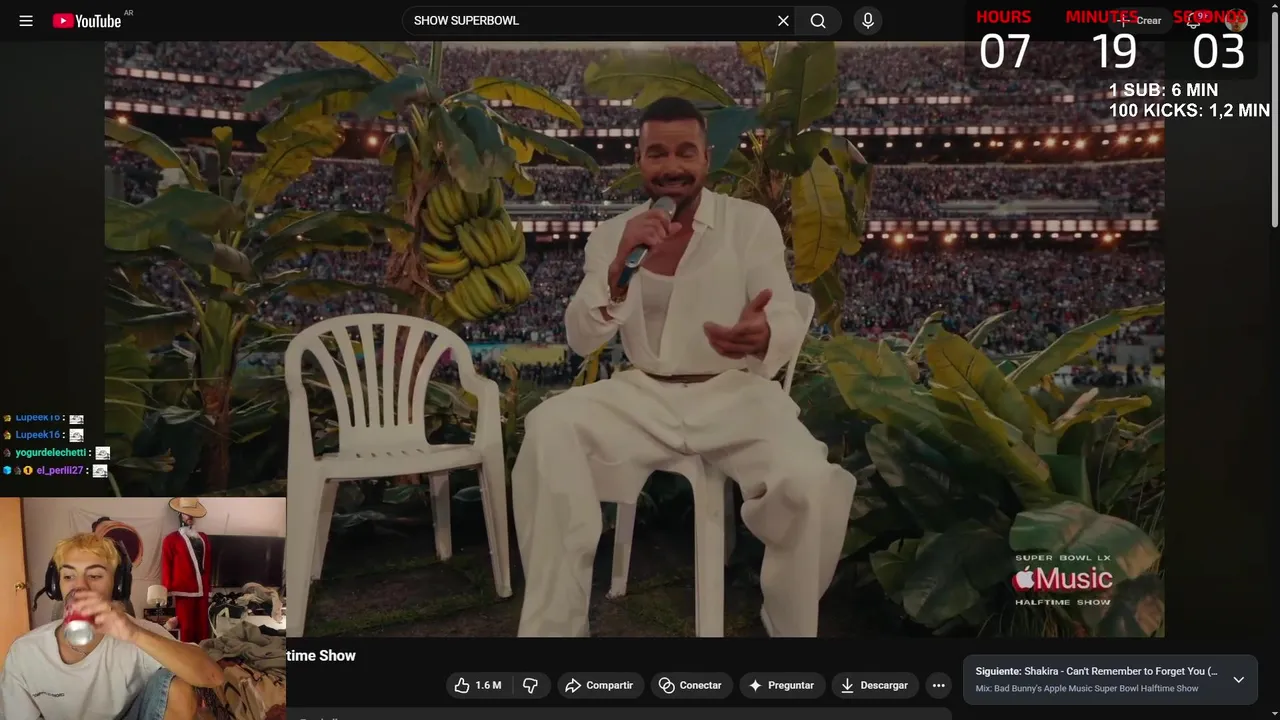Download the video with Descargar
The width and height of the screenshot is (1280, 720).
[874, 685]
